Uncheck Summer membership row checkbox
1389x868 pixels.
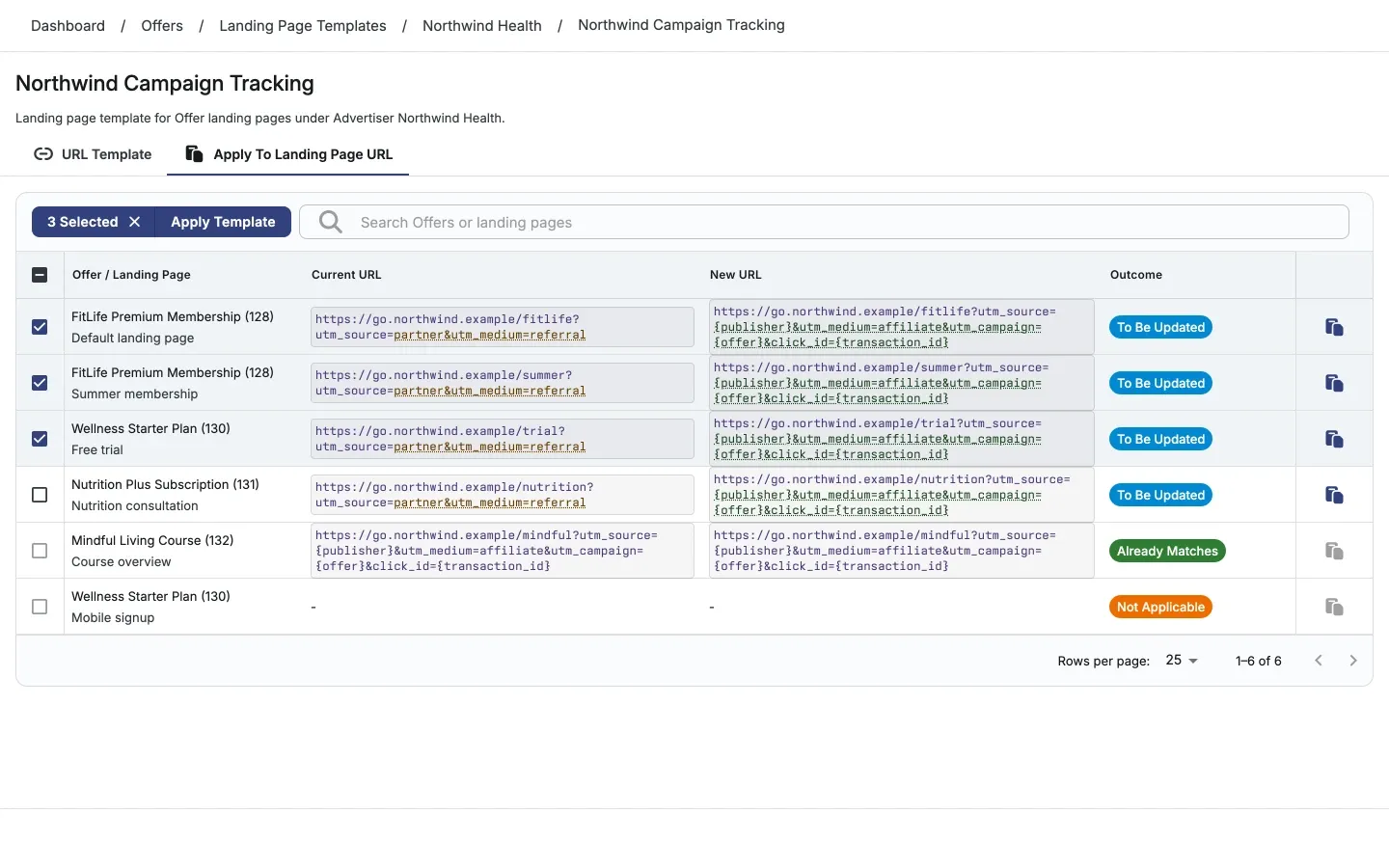click(x=40, y=383)
